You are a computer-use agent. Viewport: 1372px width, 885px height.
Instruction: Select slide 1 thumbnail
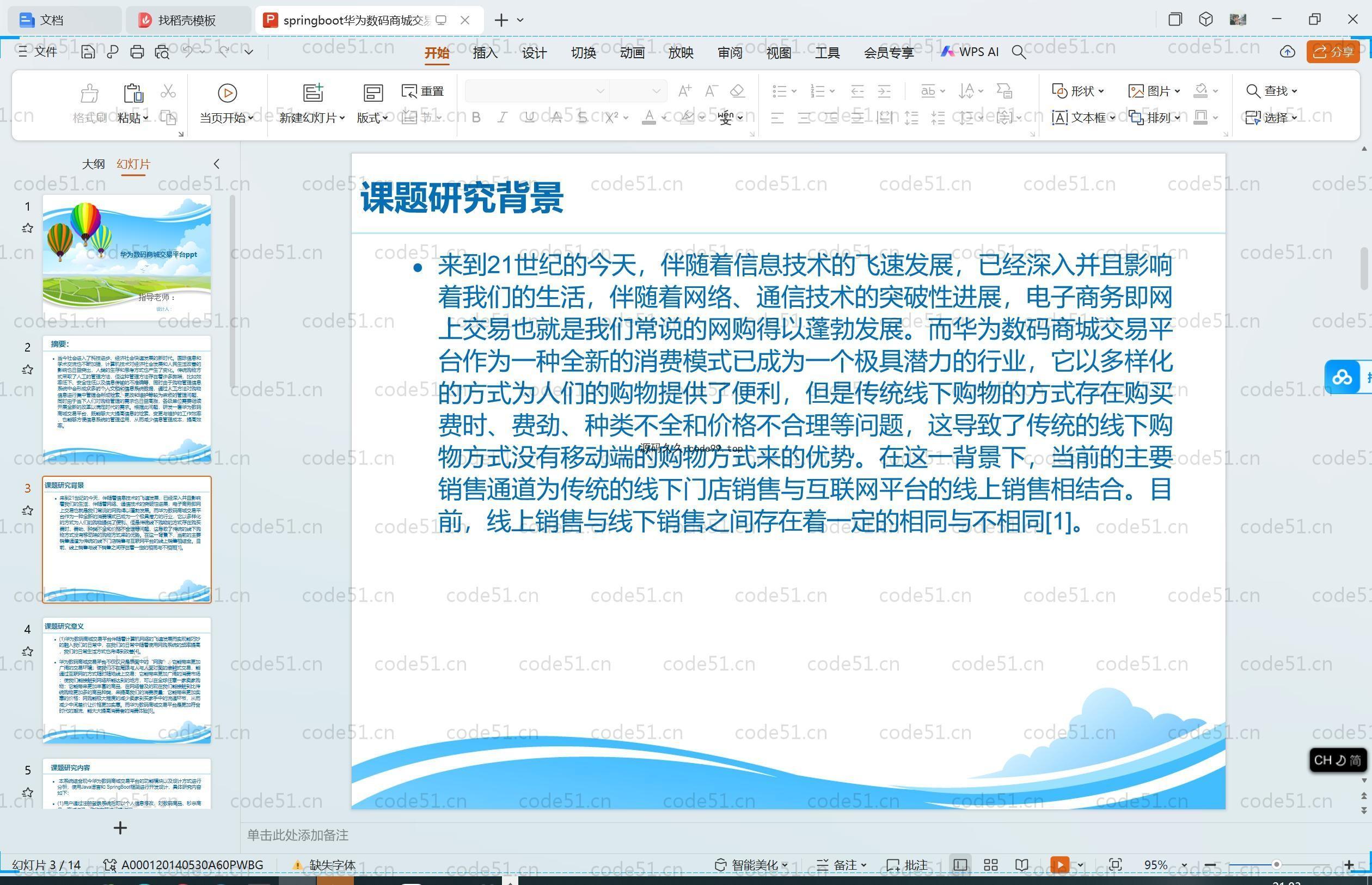click(127, 257)
